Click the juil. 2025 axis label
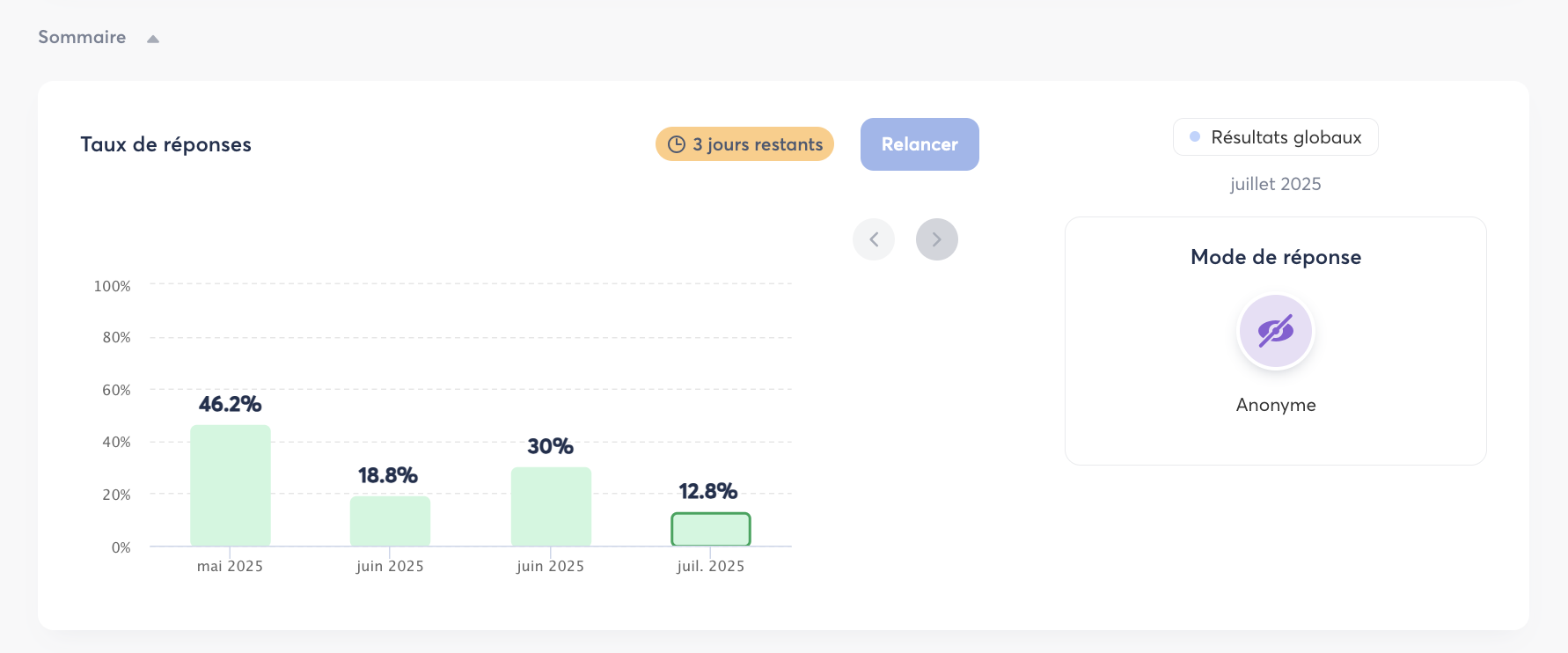Viewport: 1568px width, 653px height. [x=710, y=566]
